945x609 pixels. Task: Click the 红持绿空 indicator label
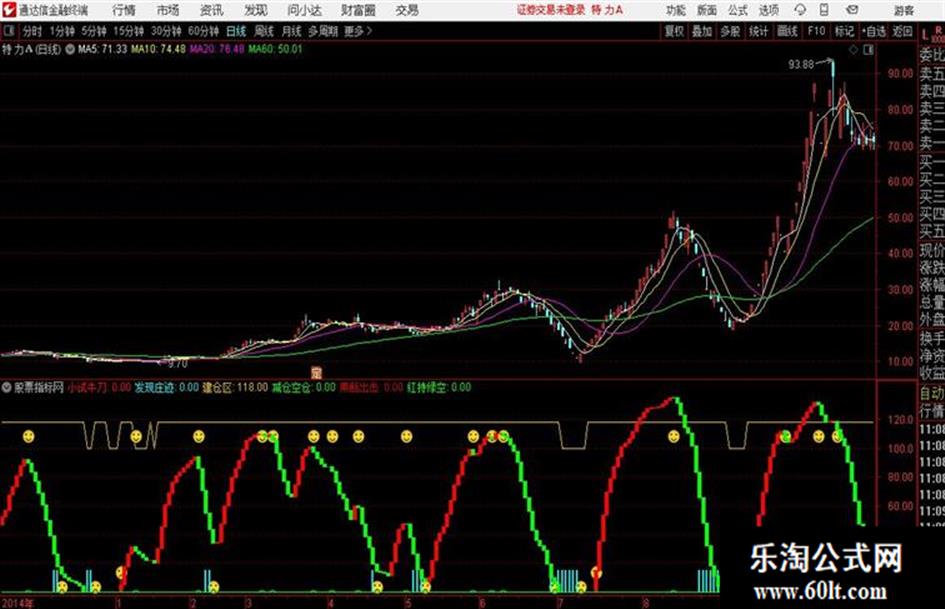point(439,387)
